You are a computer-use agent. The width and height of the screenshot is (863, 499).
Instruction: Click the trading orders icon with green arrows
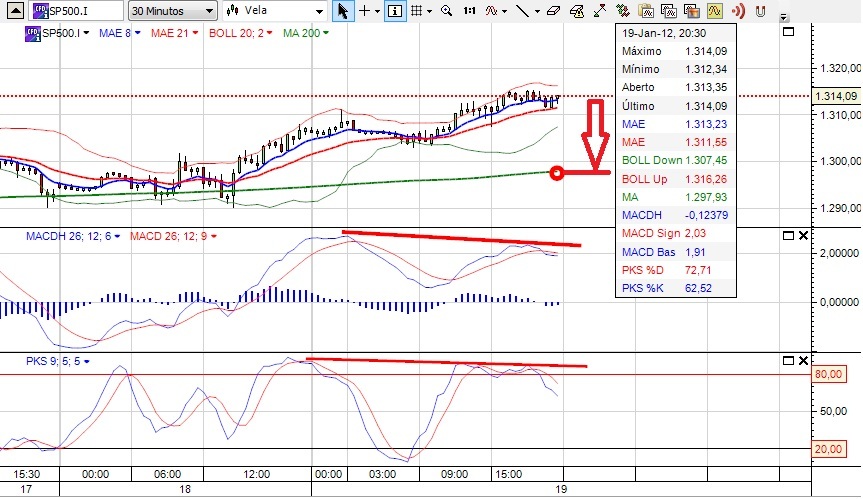pos(622,10)
